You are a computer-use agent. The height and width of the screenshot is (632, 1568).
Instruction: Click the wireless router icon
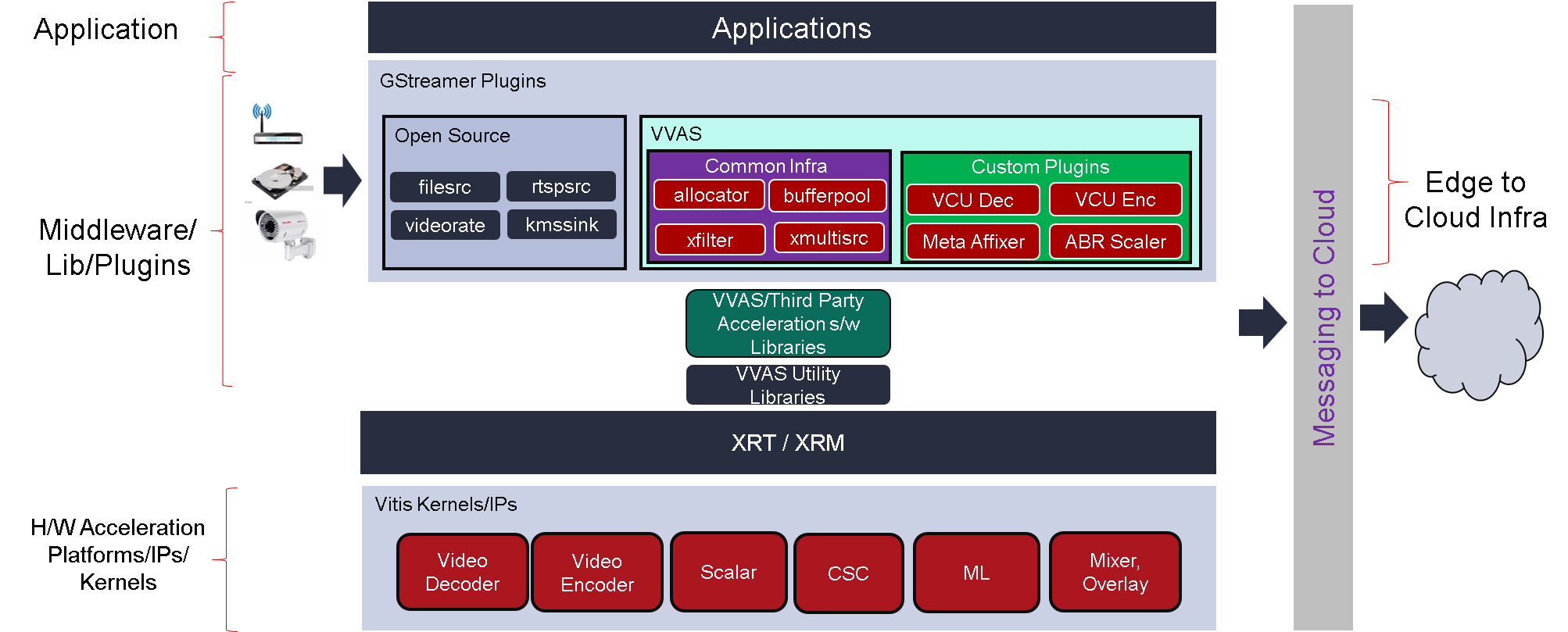tap(277, 124)
